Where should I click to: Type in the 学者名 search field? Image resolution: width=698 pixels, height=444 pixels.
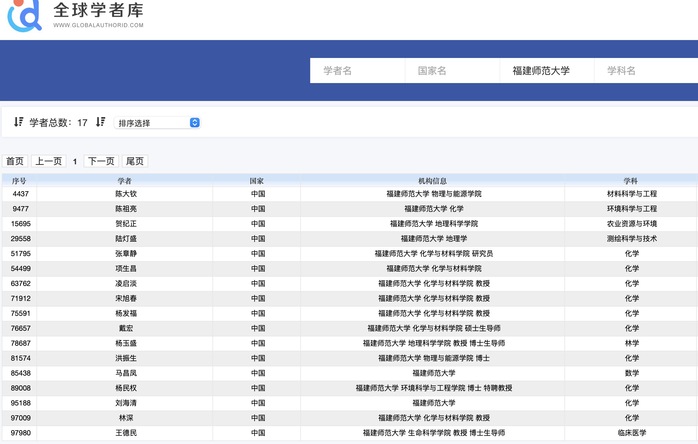[357, 71]
